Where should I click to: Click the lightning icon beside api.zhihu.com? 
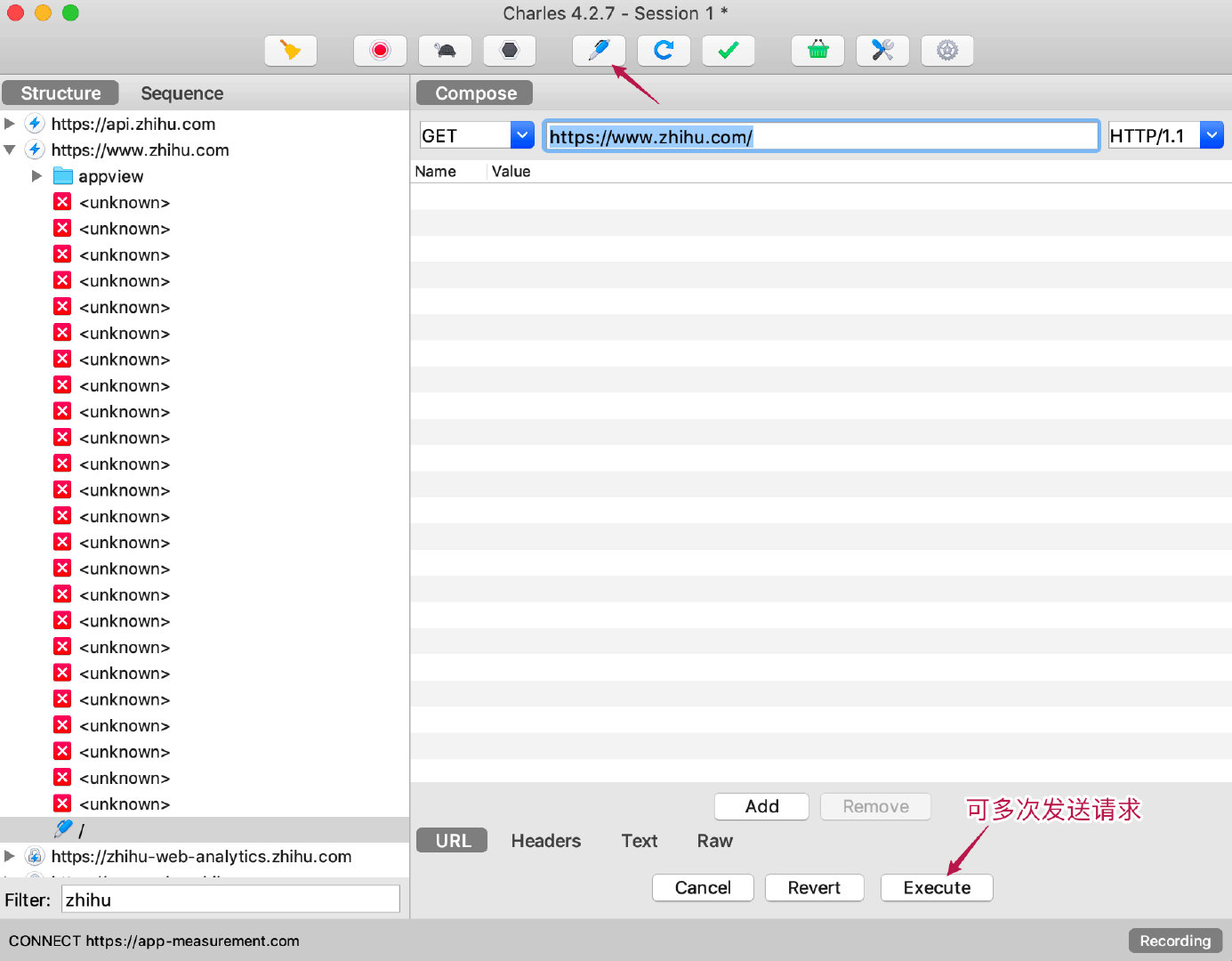coord(34,124)
